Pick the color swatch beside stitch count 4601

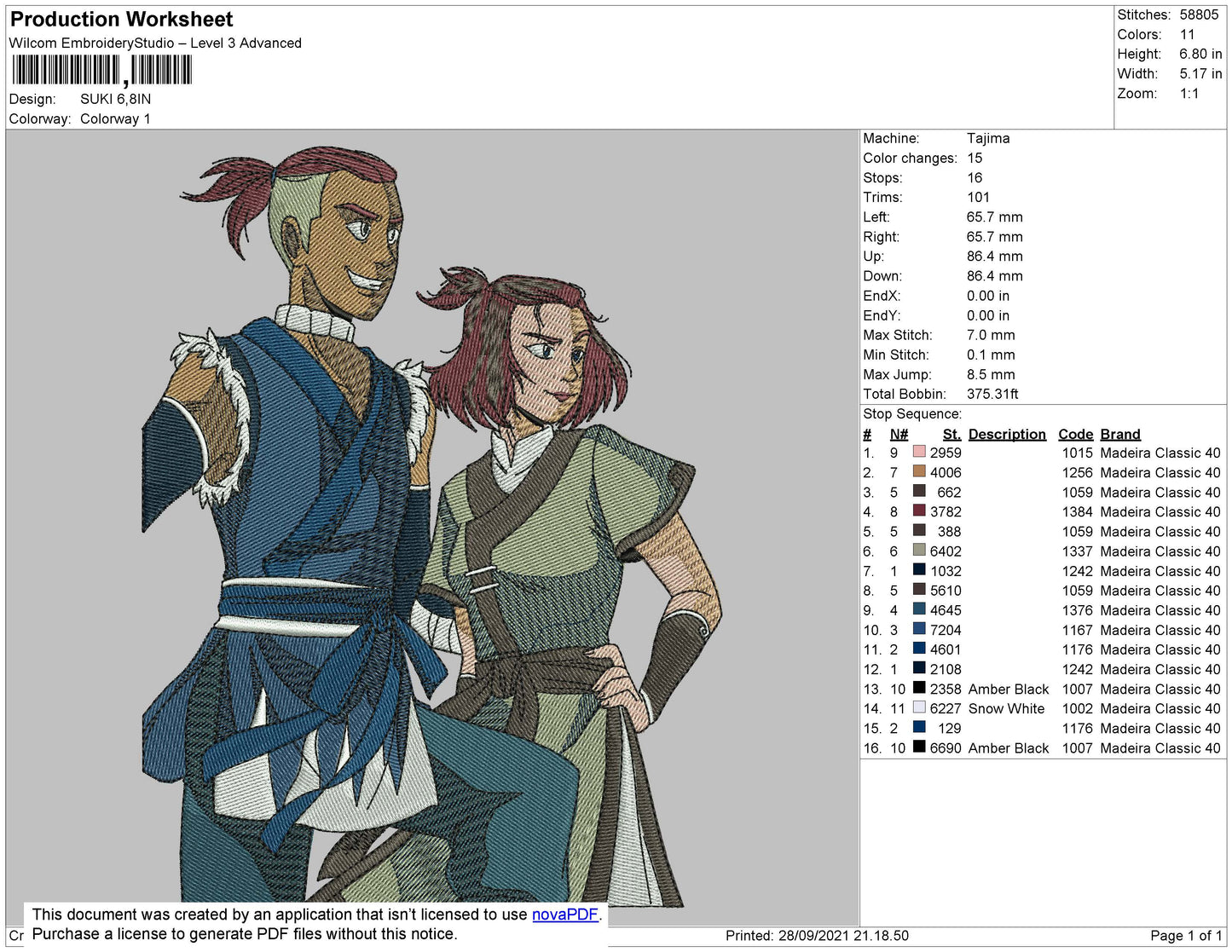919,649
